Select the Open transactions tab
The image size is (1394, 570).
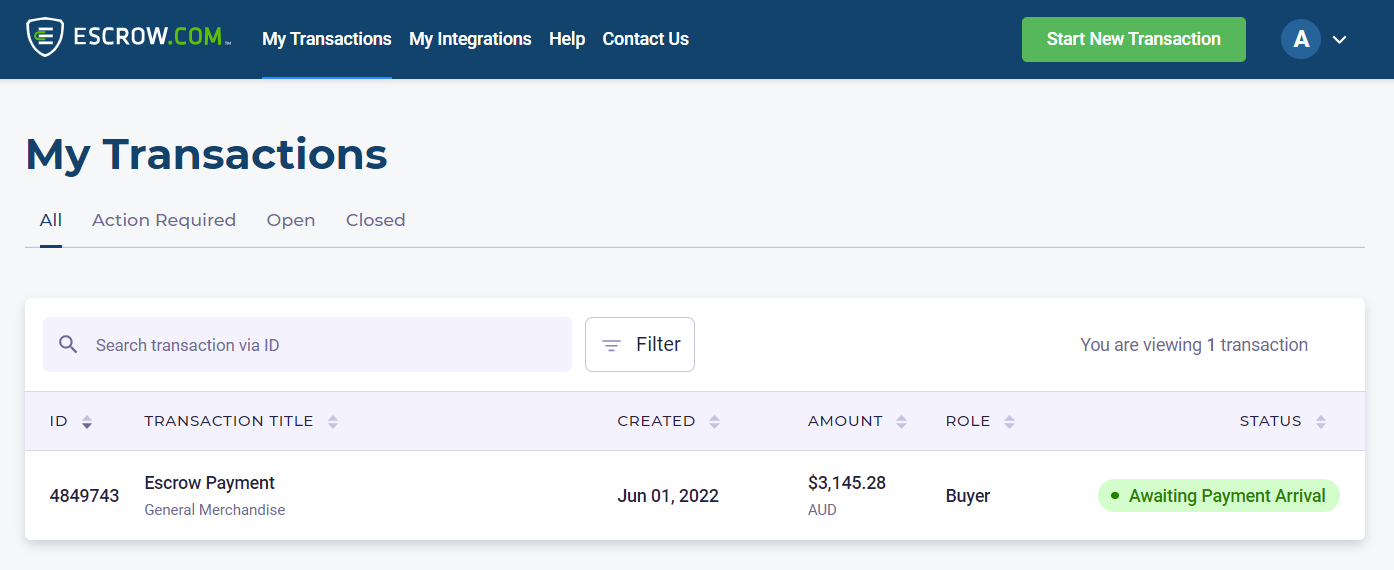(290, 220)
